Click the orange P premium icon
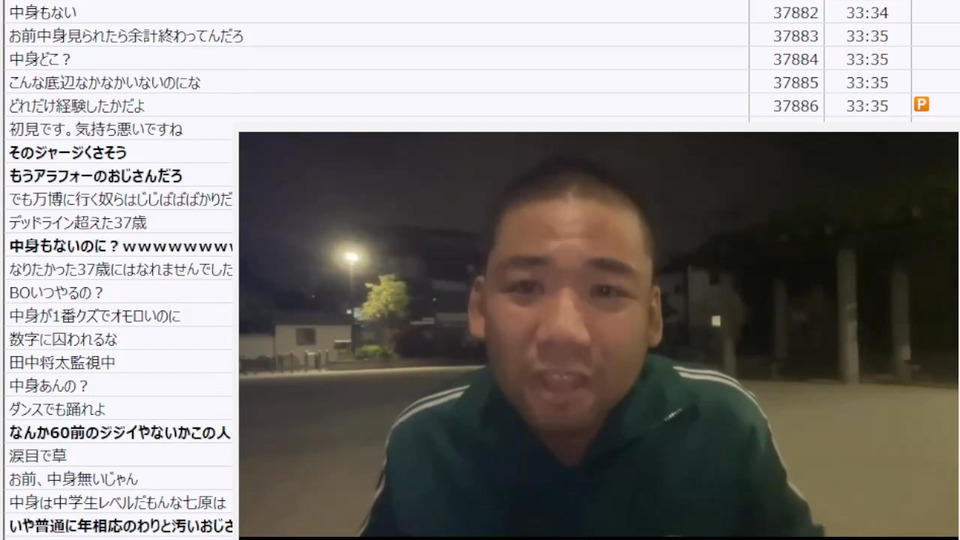 (921, 104)
